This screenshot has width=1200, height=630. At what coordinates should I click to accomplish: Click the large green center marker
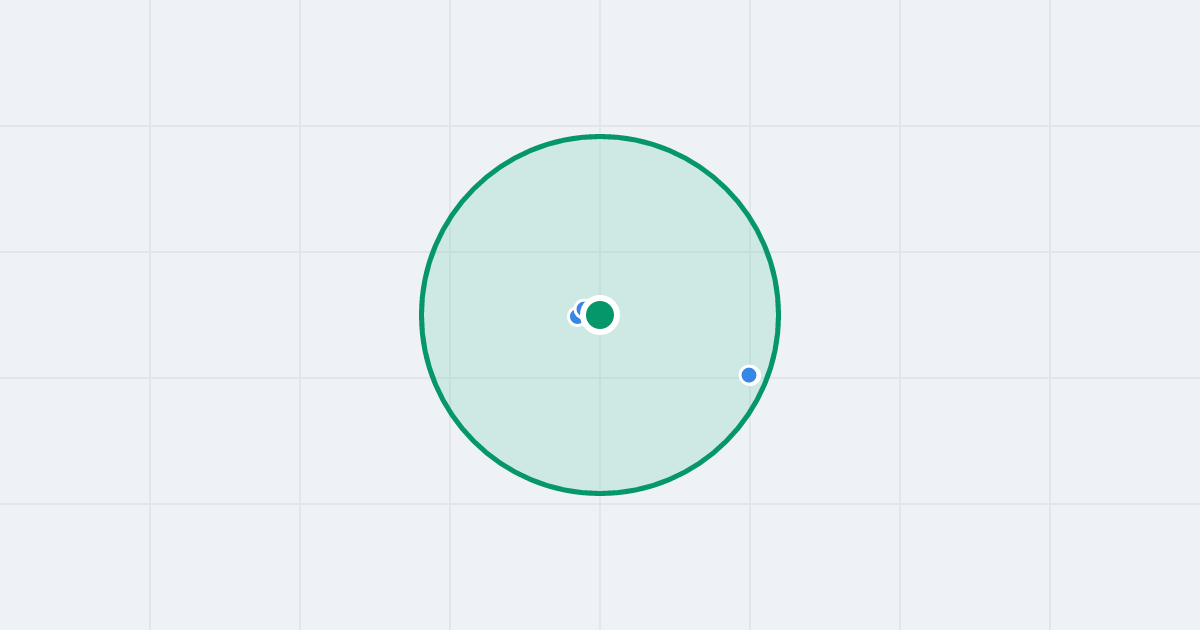click(x=600, y=315)
